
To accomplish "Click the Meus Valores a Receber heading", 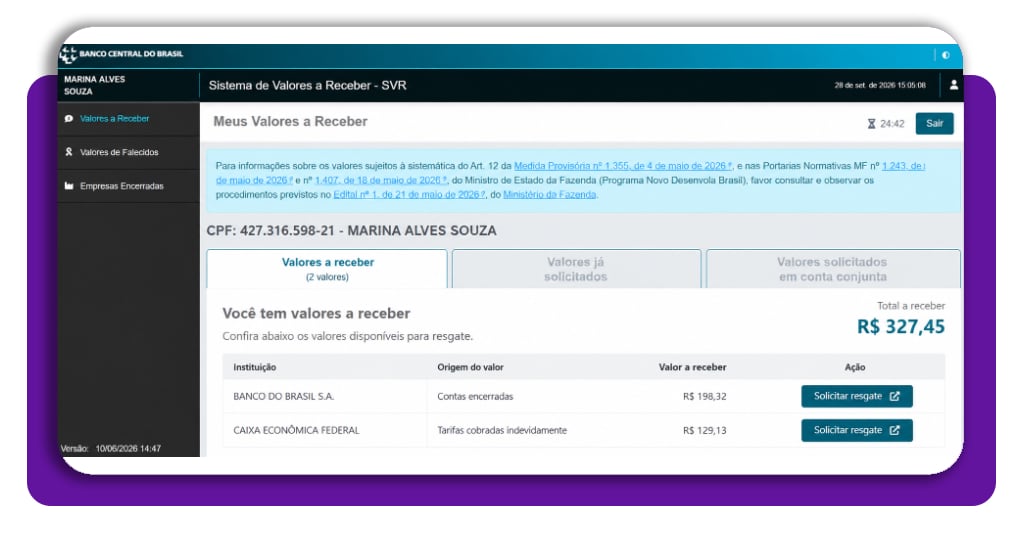I will [290, 121].
